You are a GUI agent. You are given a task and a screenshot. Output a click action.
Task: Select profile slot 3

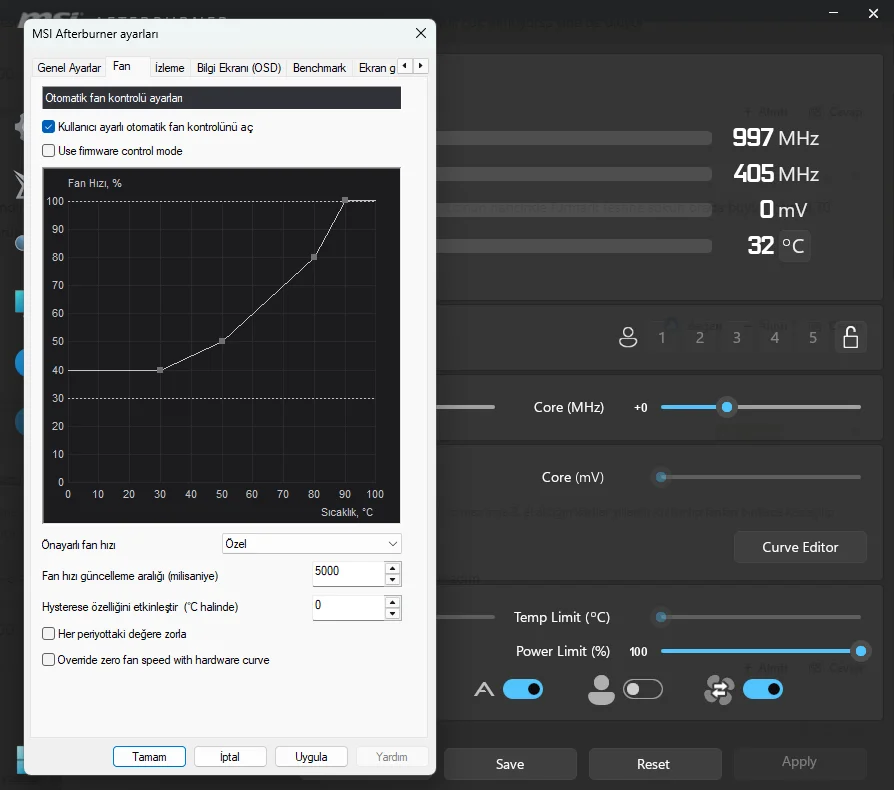click(x=737, y=338)
